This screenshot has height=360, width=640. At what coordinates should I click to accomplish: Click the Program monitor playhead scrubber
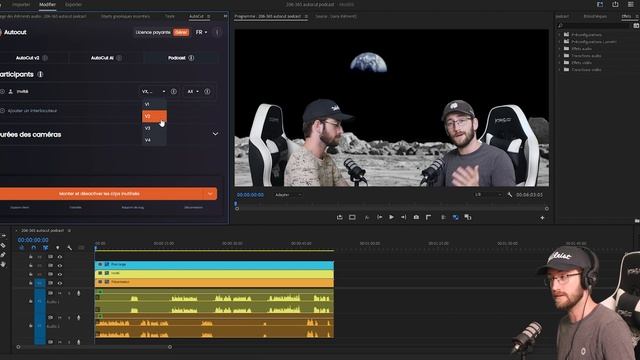[x=236, y=203]
